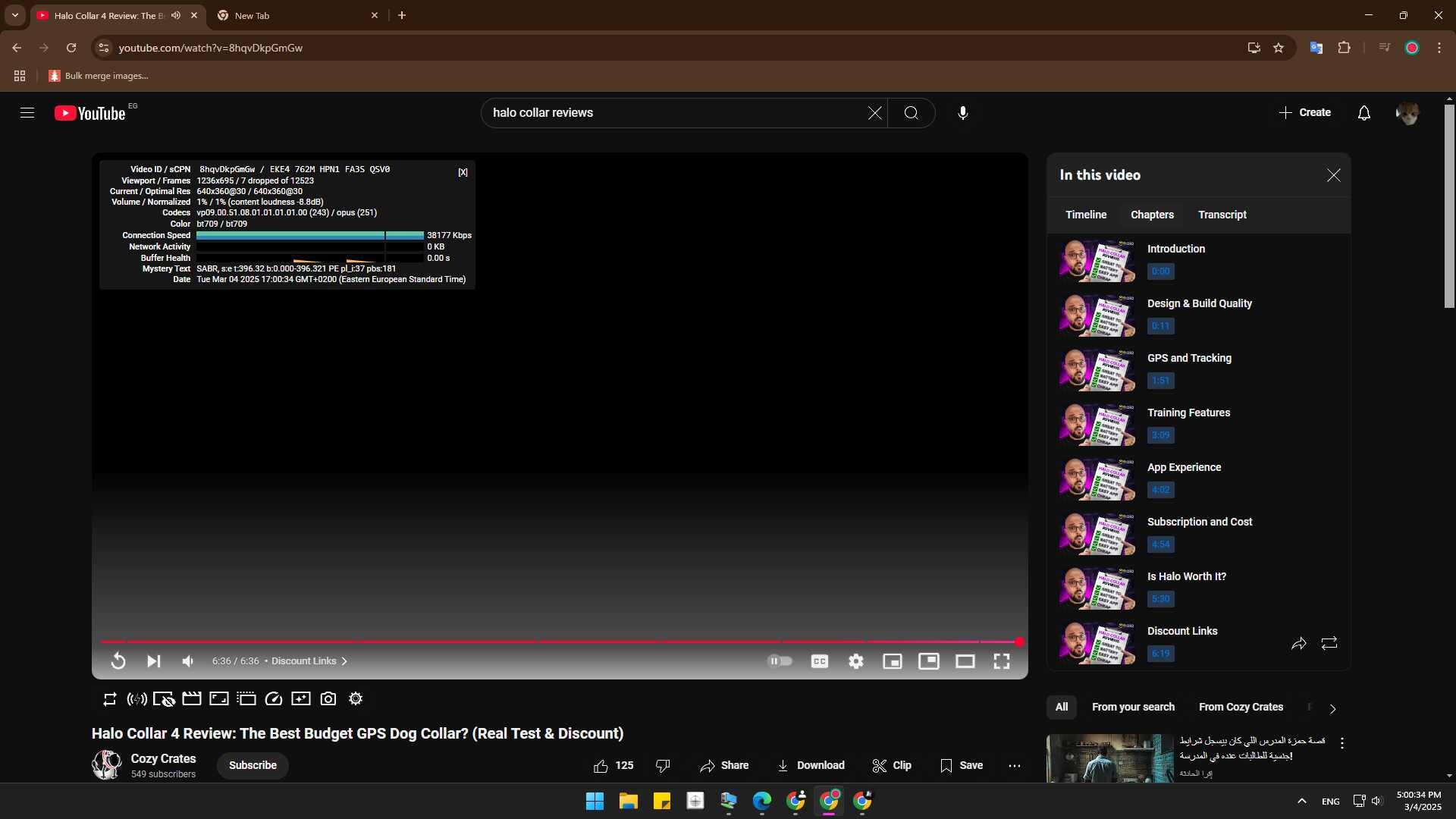Screen dimensions: 1456x819
Task: Open the YouTube hamburger guide menu
Action: click(27, 113)
